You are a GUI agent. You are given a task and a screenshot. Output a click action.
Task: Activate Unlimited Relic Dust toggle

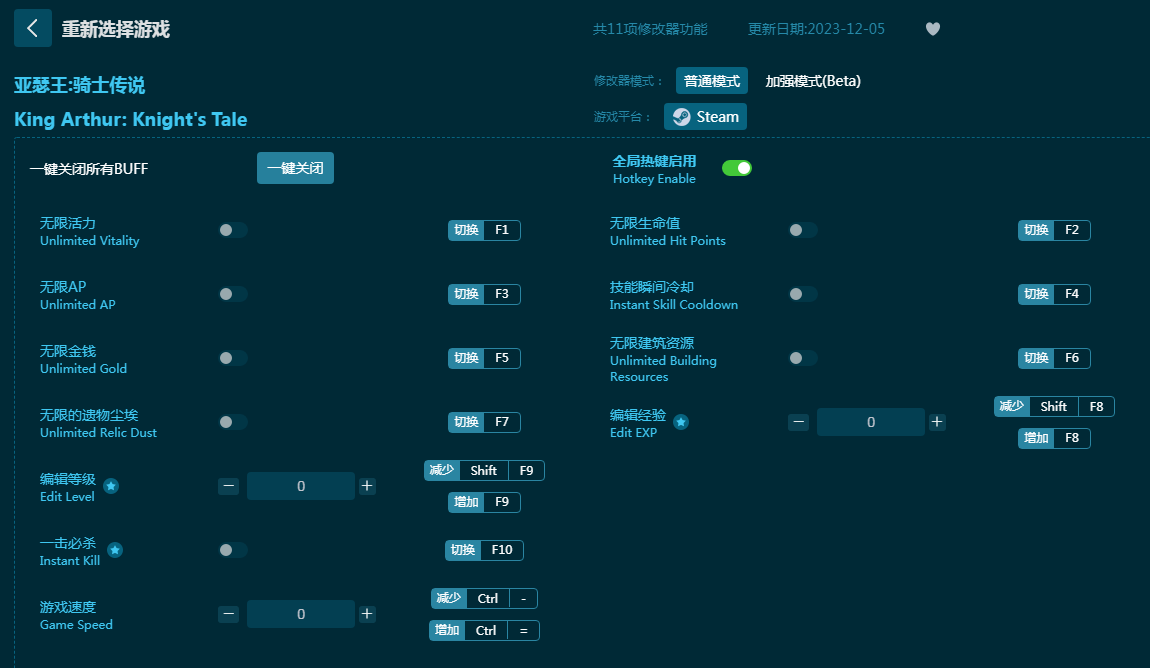click(x=232, y=422)
